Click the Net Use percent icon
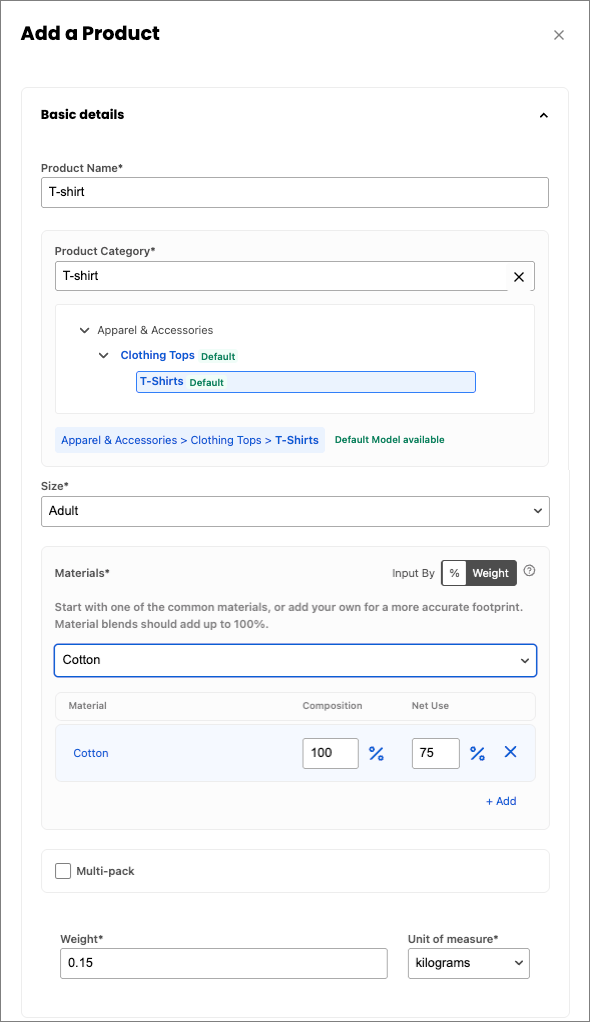Image resolution: width=590 pixels, height=1022 pixels. 477,753
